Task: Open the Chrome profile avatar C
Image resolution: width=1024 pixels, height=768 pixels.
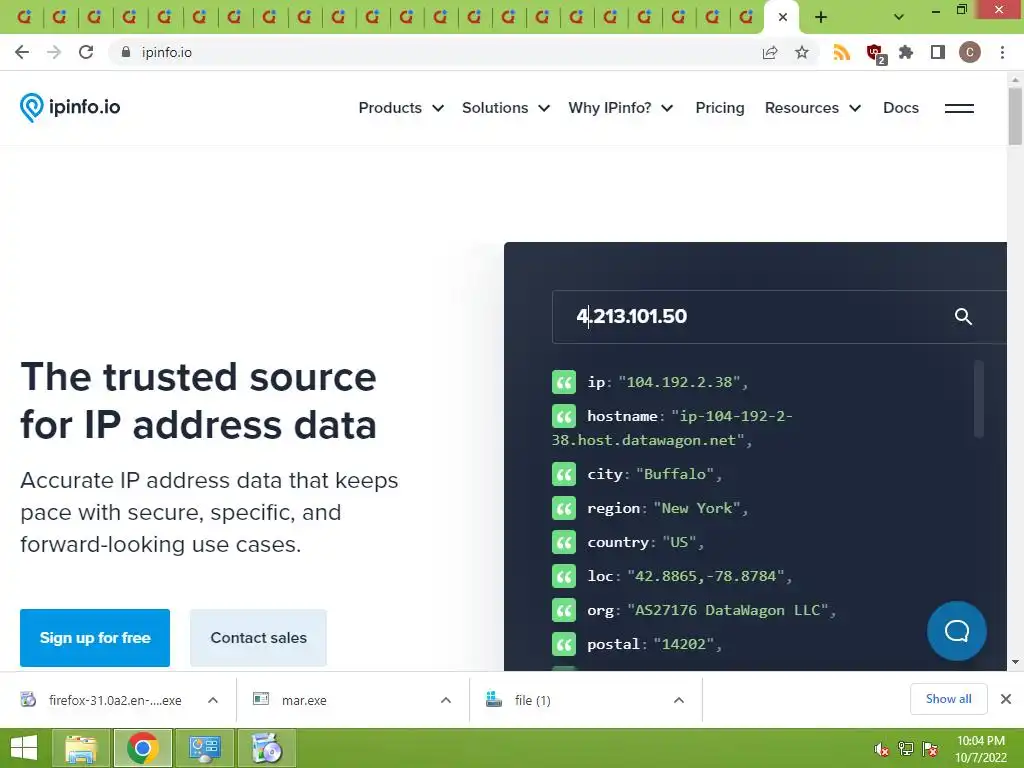Action: [x=970, y=52]
